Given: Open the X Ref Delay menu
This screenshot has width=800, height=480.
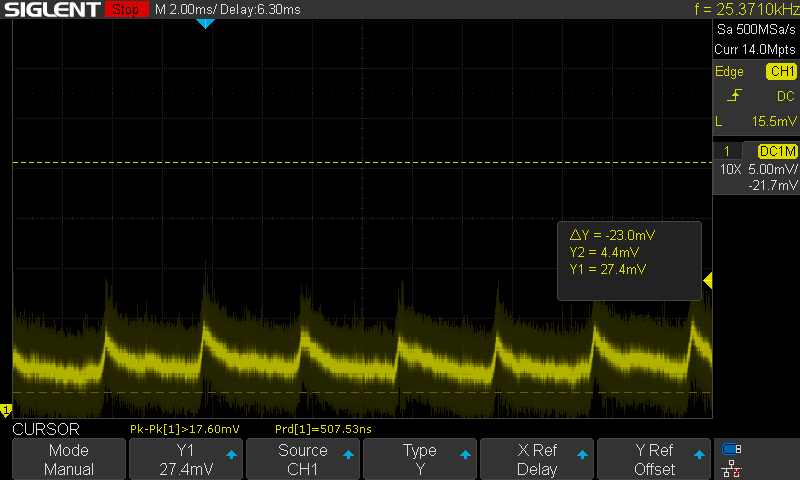Looking at the screenshot, I should point(537,459).
